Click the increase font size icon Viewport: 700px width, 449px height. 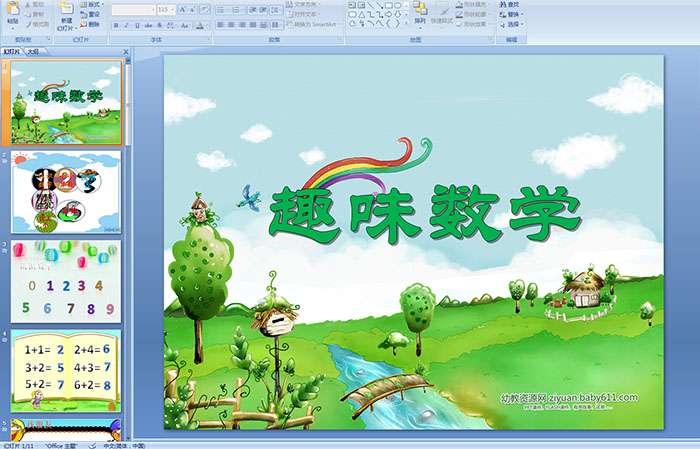coord(179,9)
